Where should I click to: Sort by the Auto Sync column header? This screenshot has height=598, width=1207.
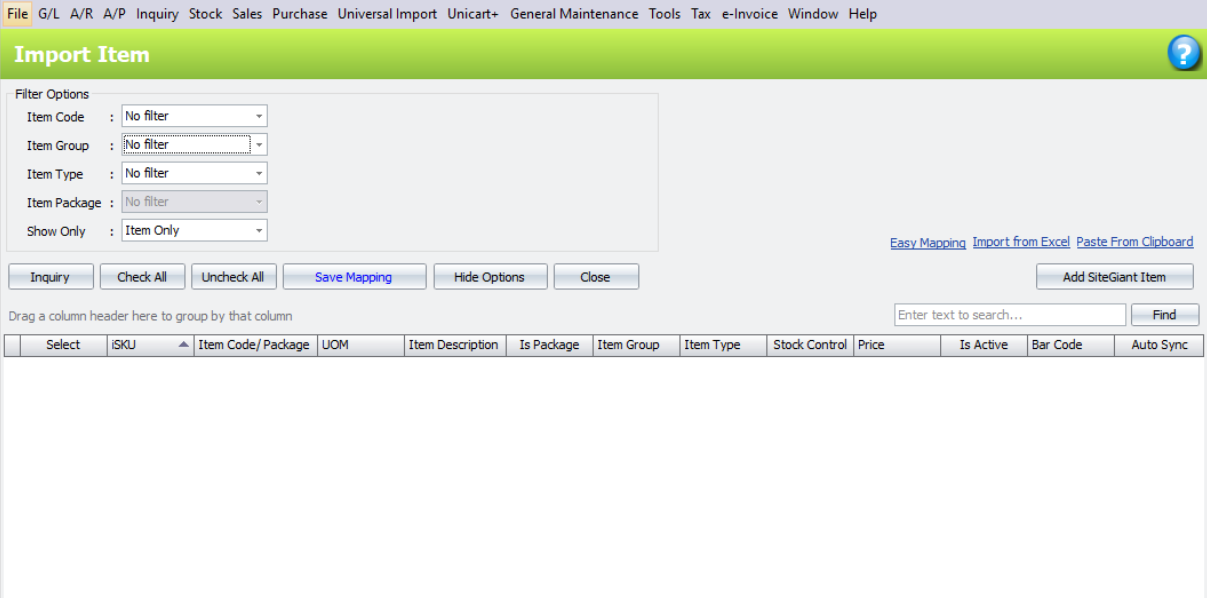[x=1159, y=345]
